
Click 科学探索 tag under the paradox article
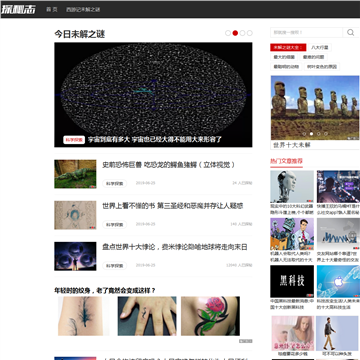coord(115,266)
